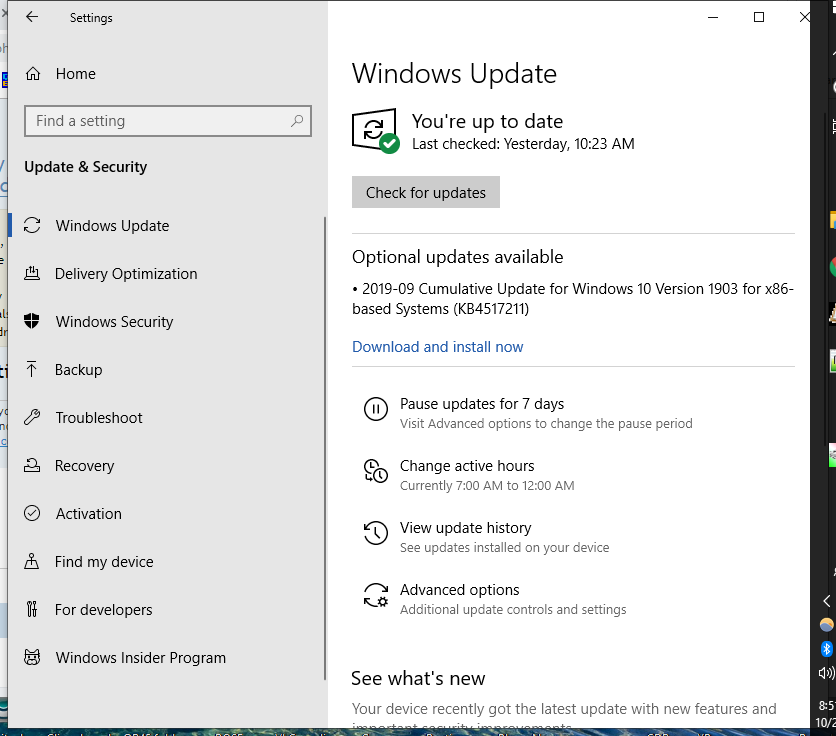Click the Troubleshoot wrench icon
The height and width of the screenshot is (736, 836).
(x=32, y=417)
